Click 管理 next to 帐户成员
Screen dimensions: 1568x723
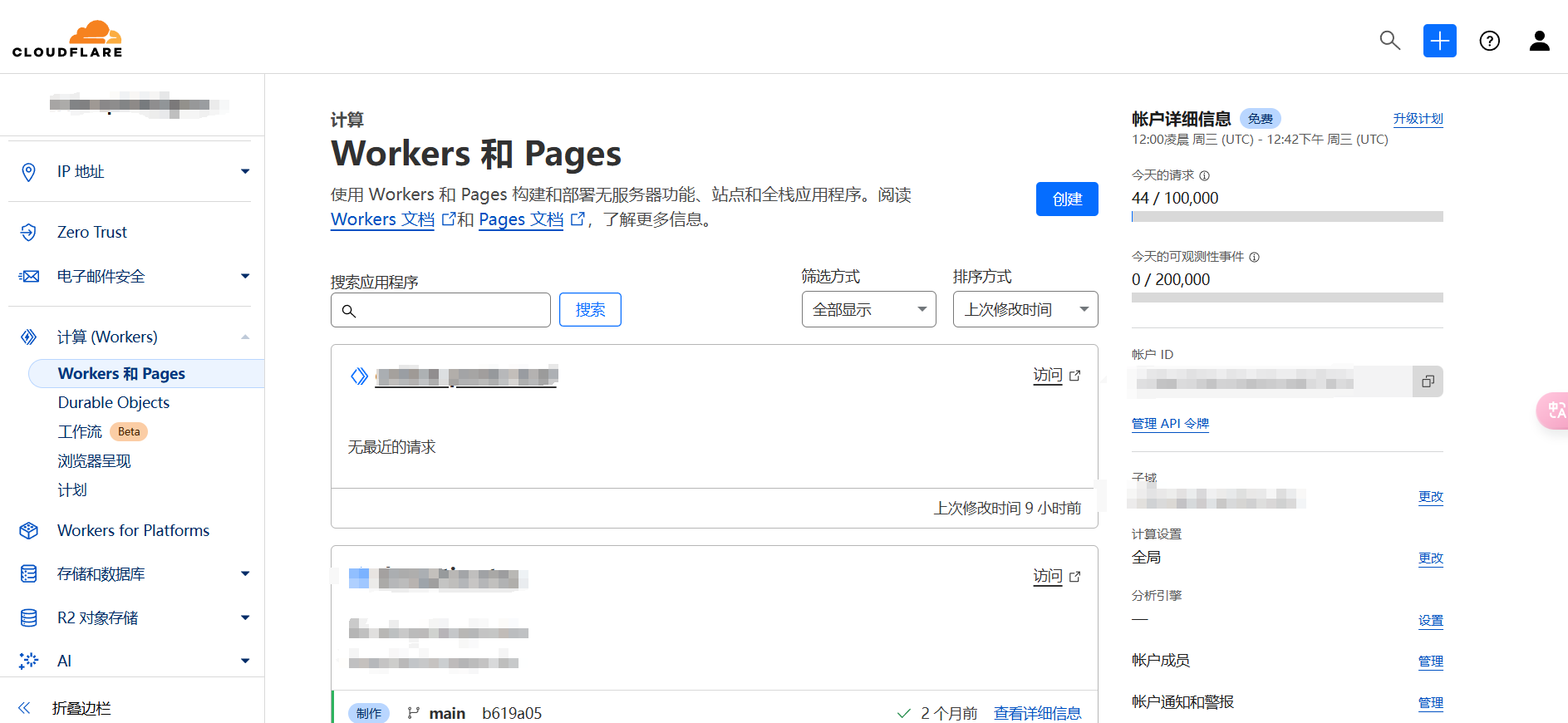coord(1431,662)
